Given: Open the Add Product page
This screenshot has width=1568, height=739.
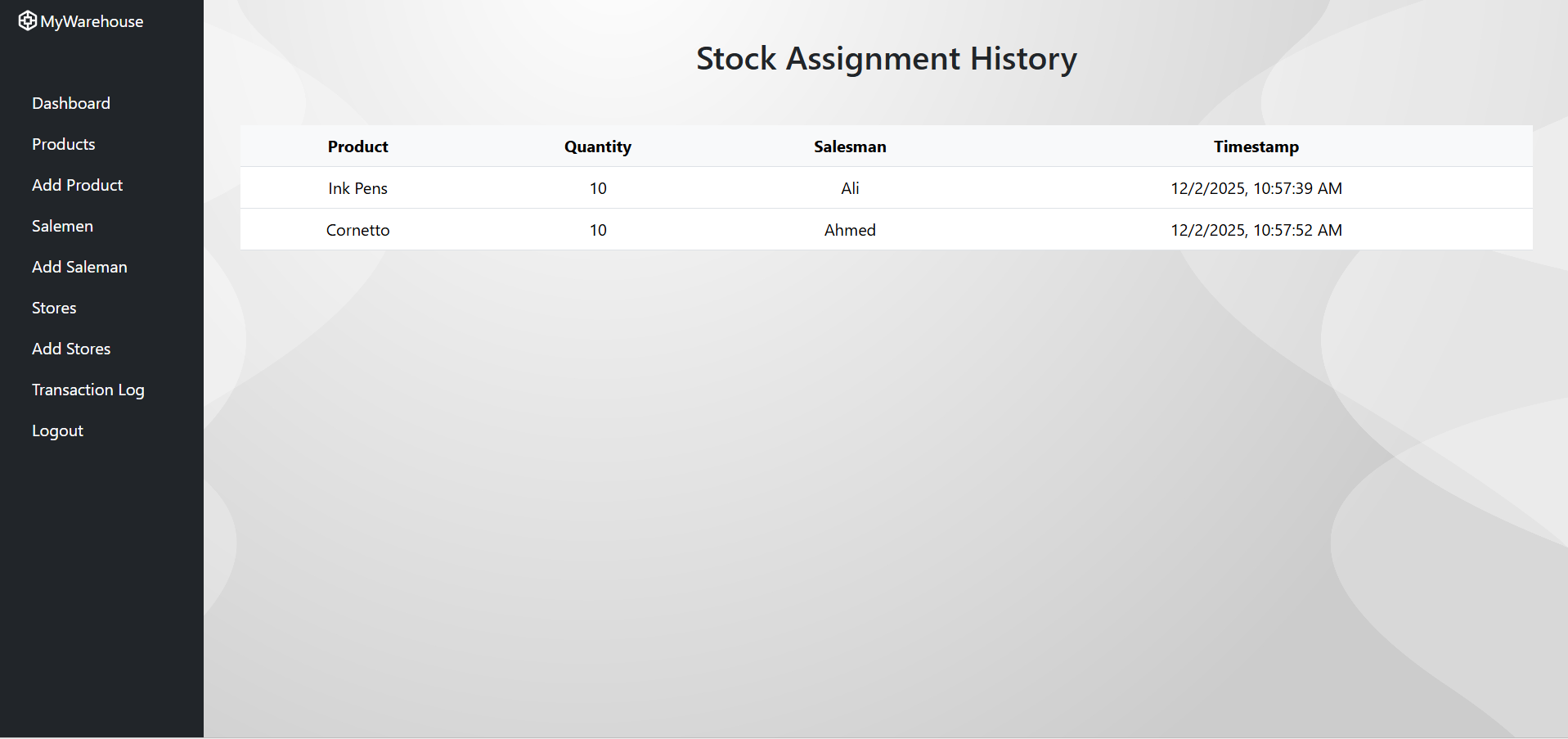Looking at the screenshot, I should point(78,185).
